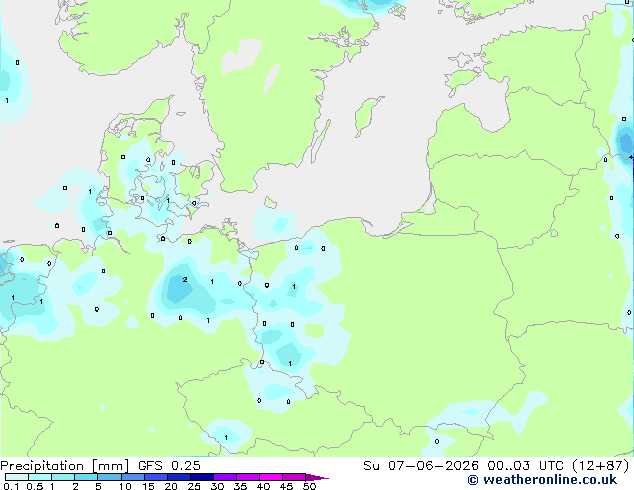The height and width of the screenshot is (490, 634).
Task: Click the 10–15 mm blue legend swatch
Action: tap(133, 477)
